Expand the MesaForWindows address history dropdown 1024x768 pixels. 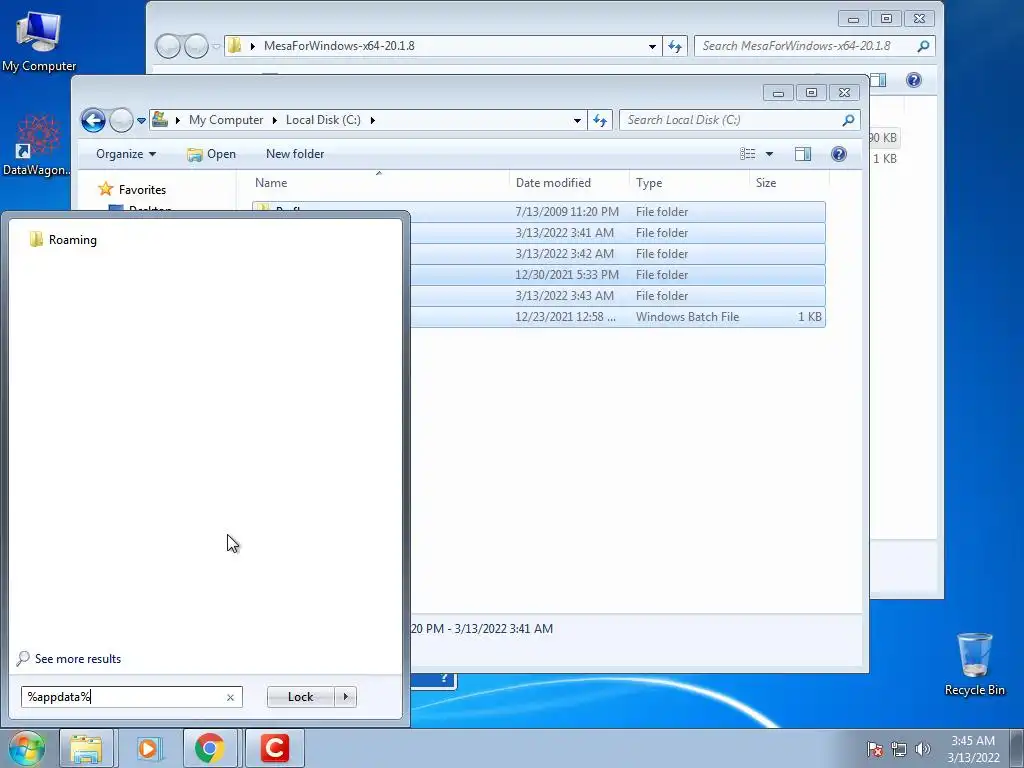pyautogui.click(x=652, y=46)
